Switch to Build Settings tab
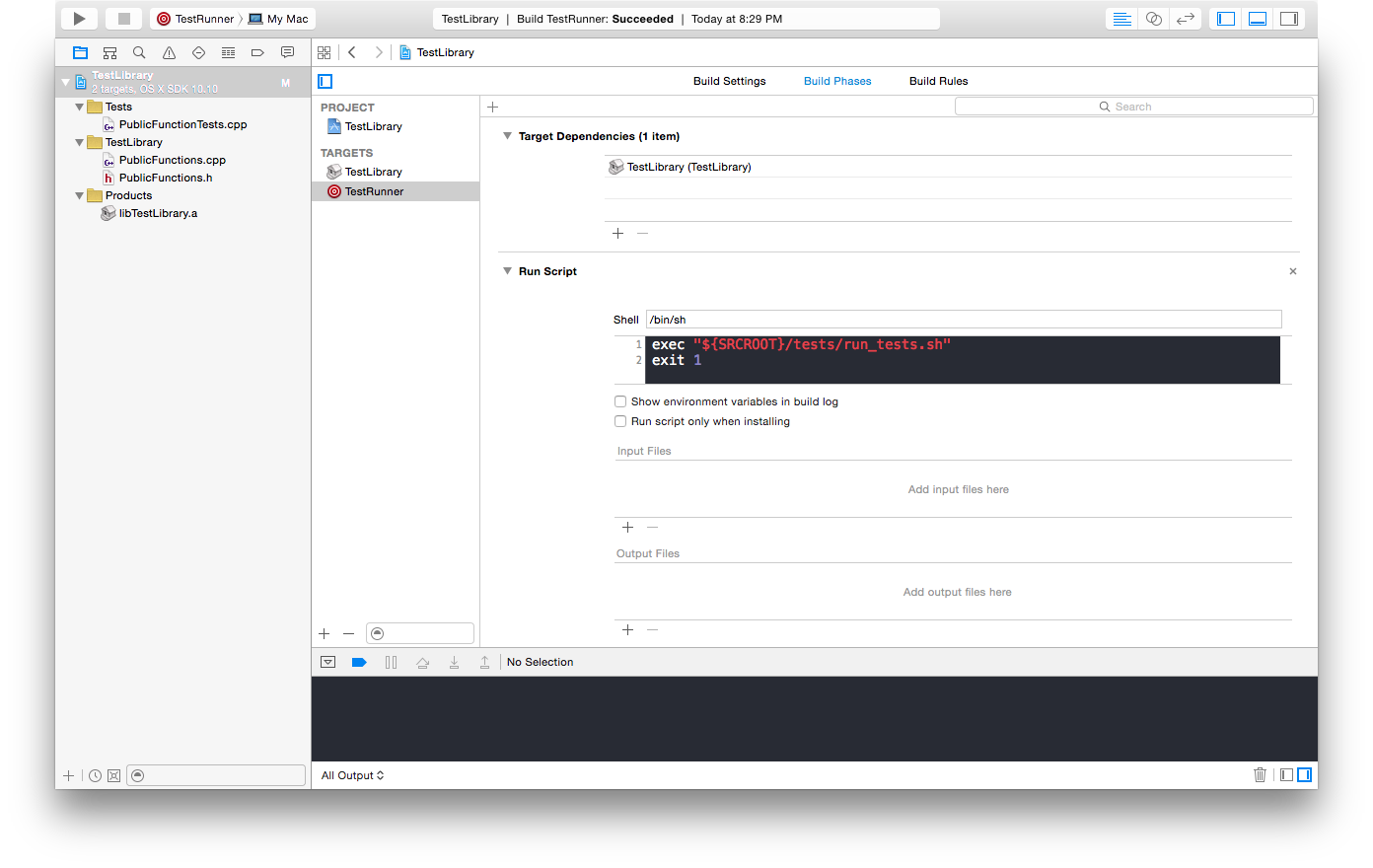This screenshot has width=1373, height=868. click(x=730, y=81)
